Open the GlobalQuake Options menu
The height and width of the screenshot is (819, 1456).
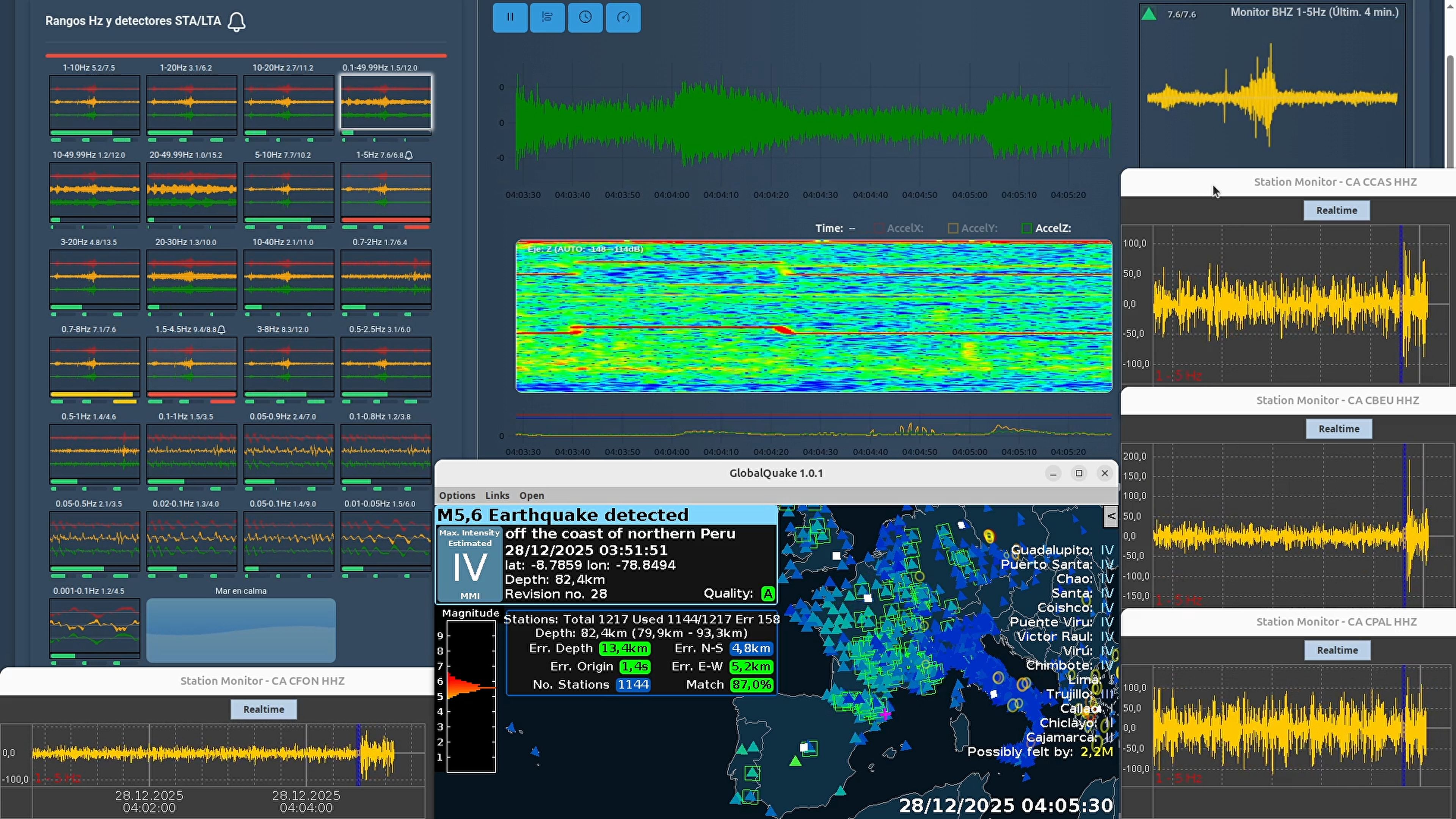457,495
